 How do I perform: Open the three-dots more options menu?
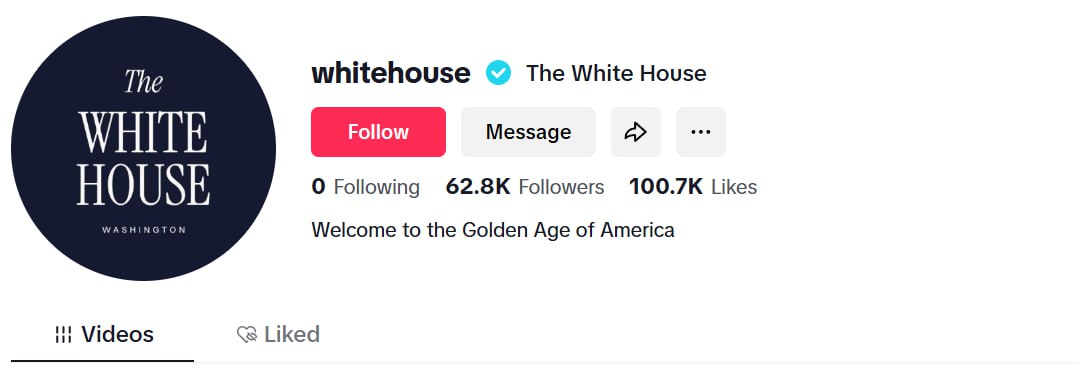point(701,132)
